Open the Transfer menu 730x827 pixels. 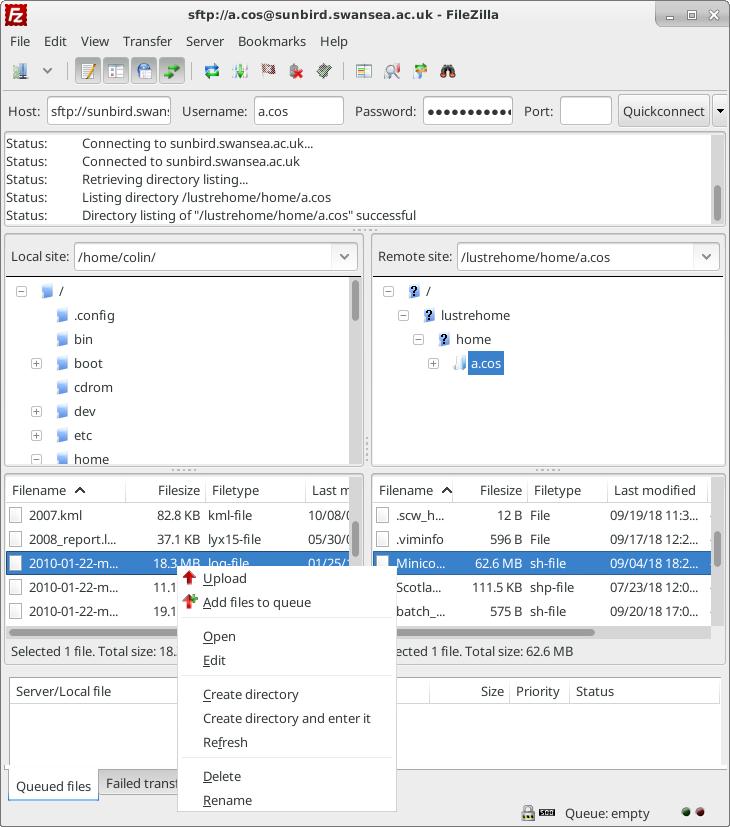[147, 42]
